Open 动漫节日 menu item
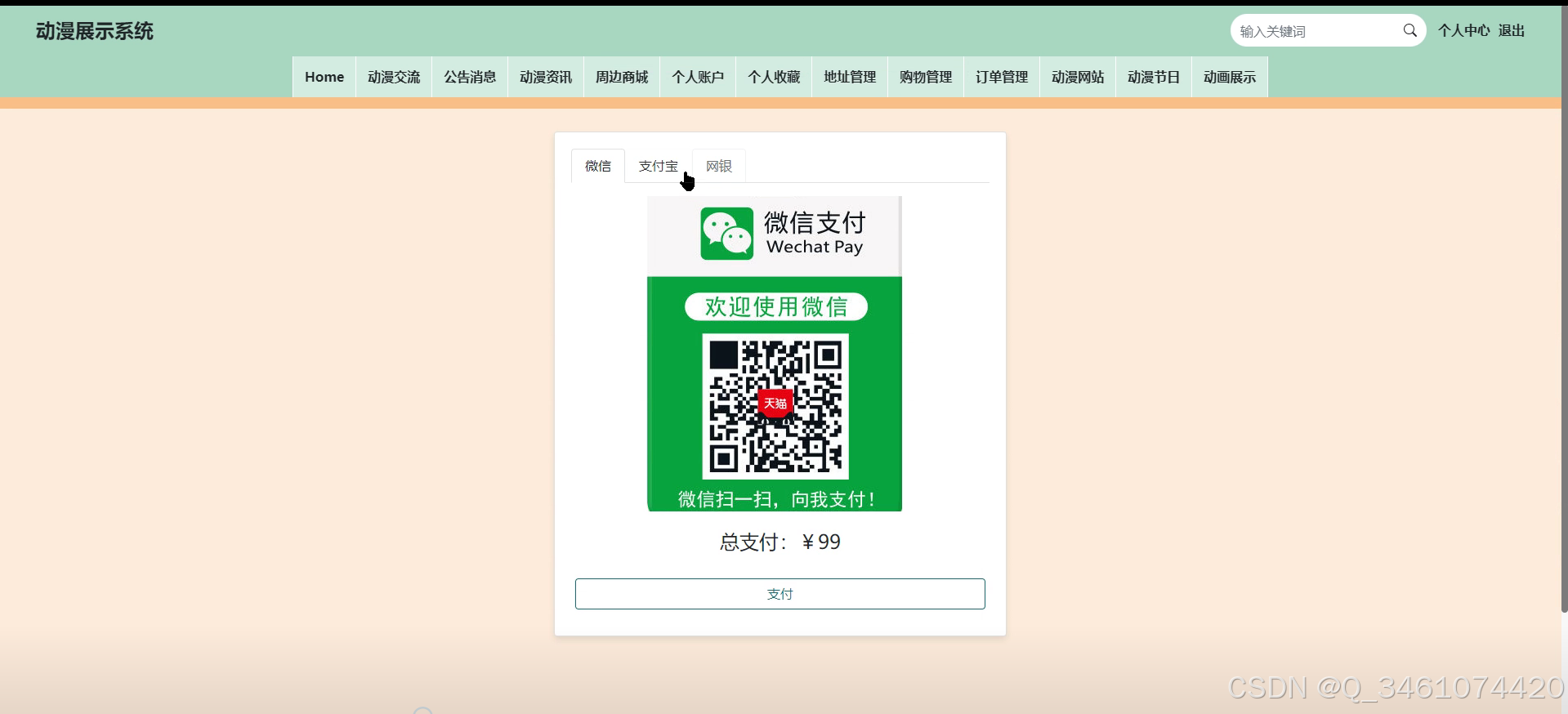This screenshot has height=714, width=1568. (x=1154, y=77)
